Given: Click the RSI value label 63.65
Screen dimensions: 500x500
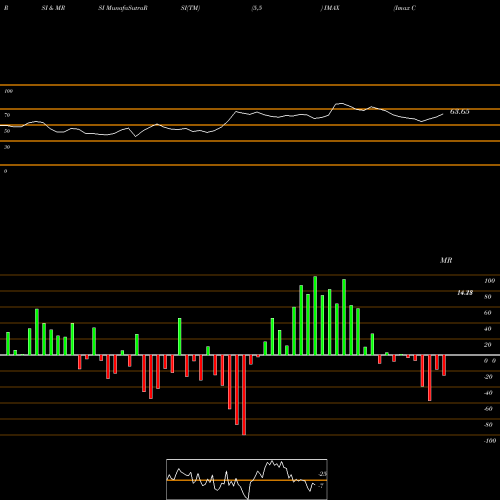Looking at the screenshot, I should coord(459,112).
